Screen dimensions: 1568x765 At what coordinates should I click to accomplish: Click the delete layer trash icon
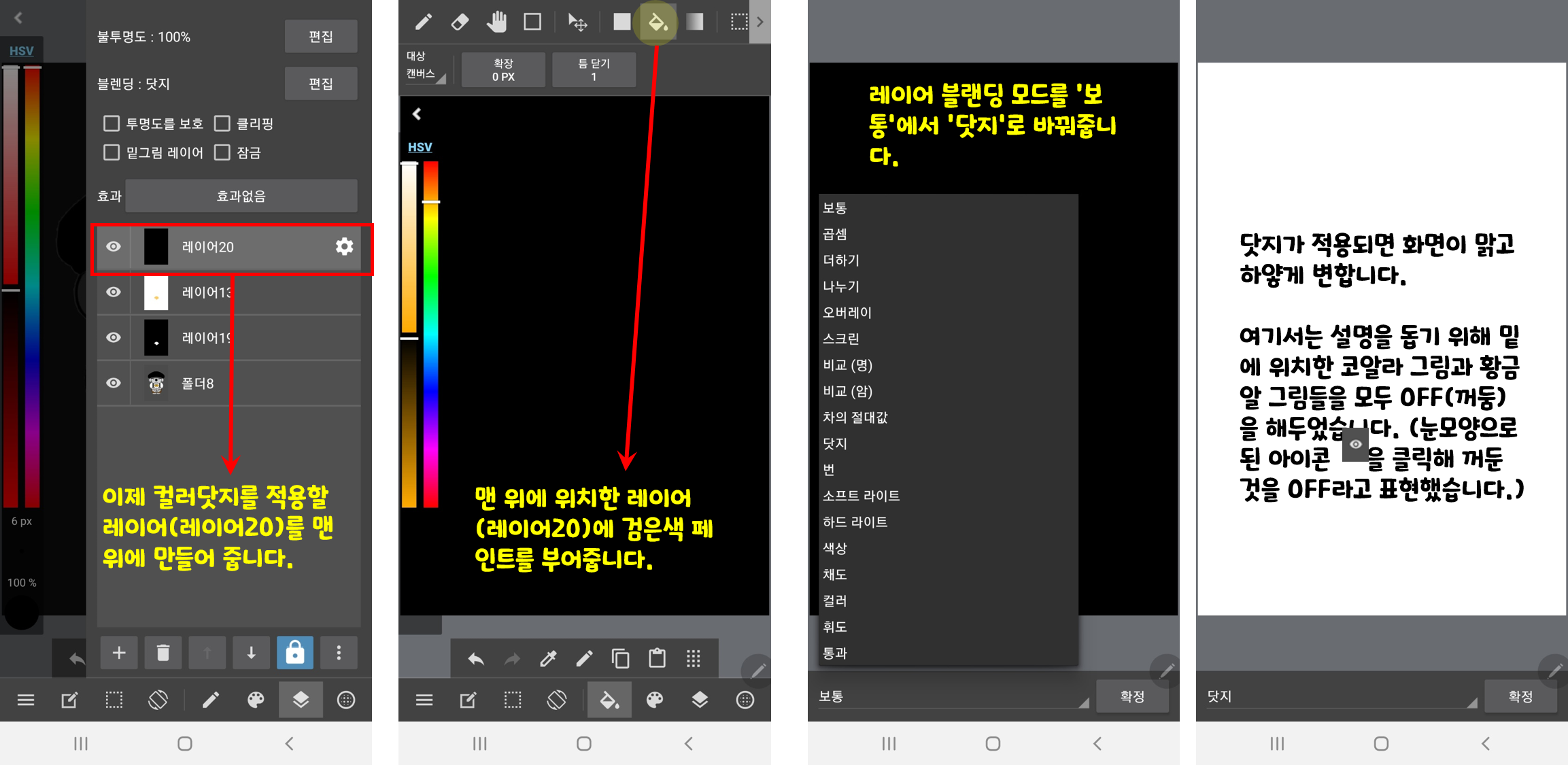(163, 653)
